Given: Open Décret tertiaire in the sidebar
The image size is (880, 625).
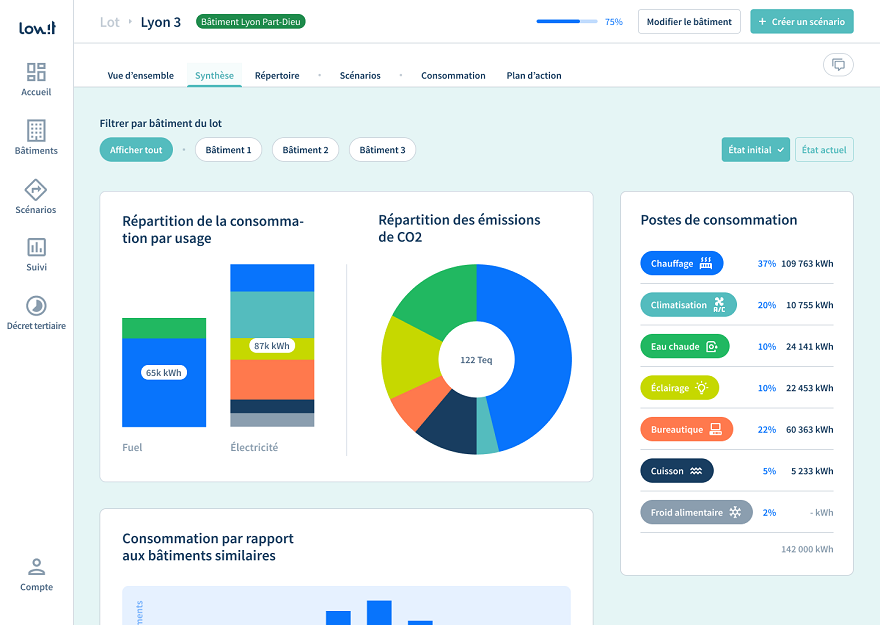Looking at the screenshot, I should click(36, 313).
